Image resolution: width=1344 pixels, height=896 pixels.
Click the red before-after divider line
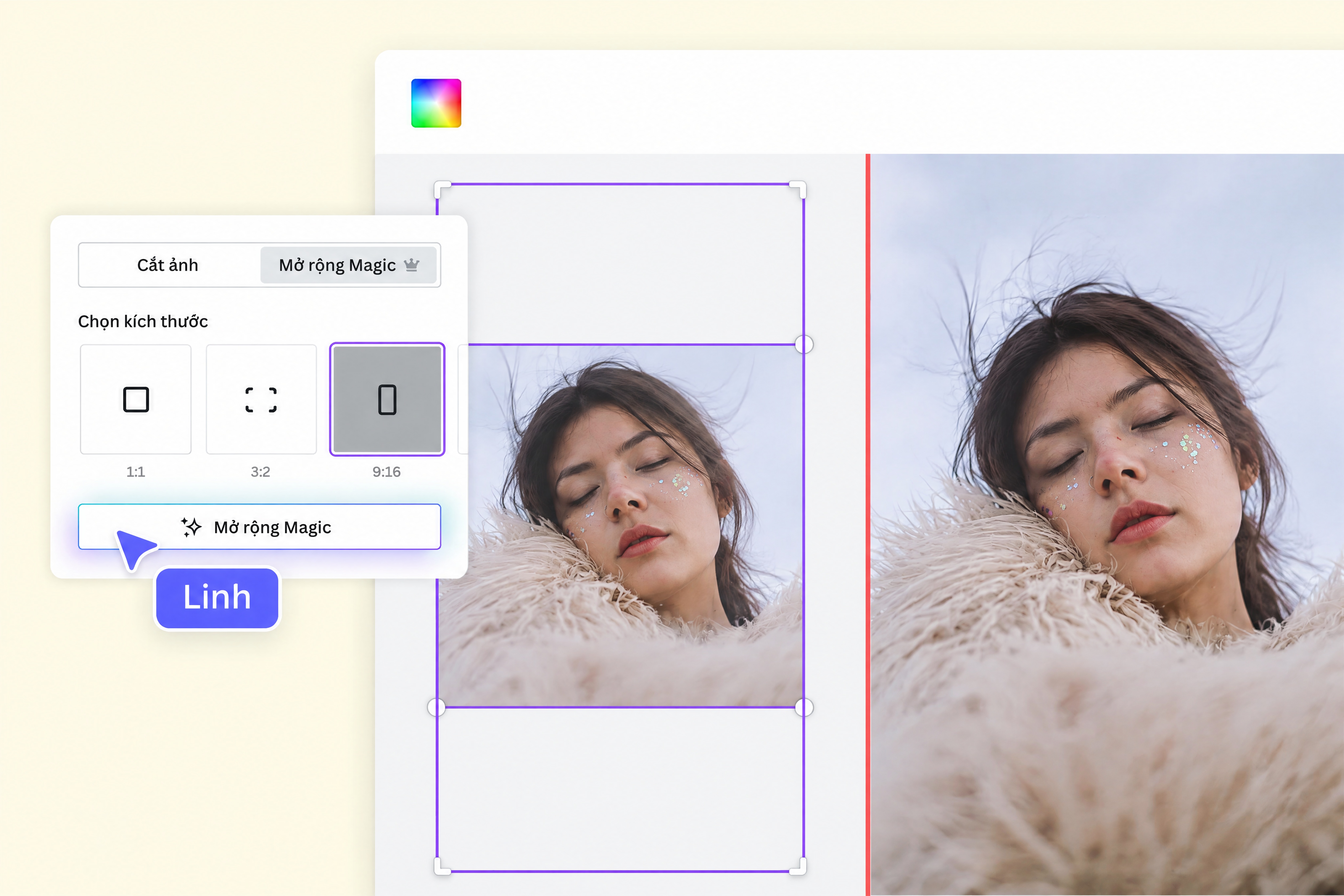tap(868, 525)
